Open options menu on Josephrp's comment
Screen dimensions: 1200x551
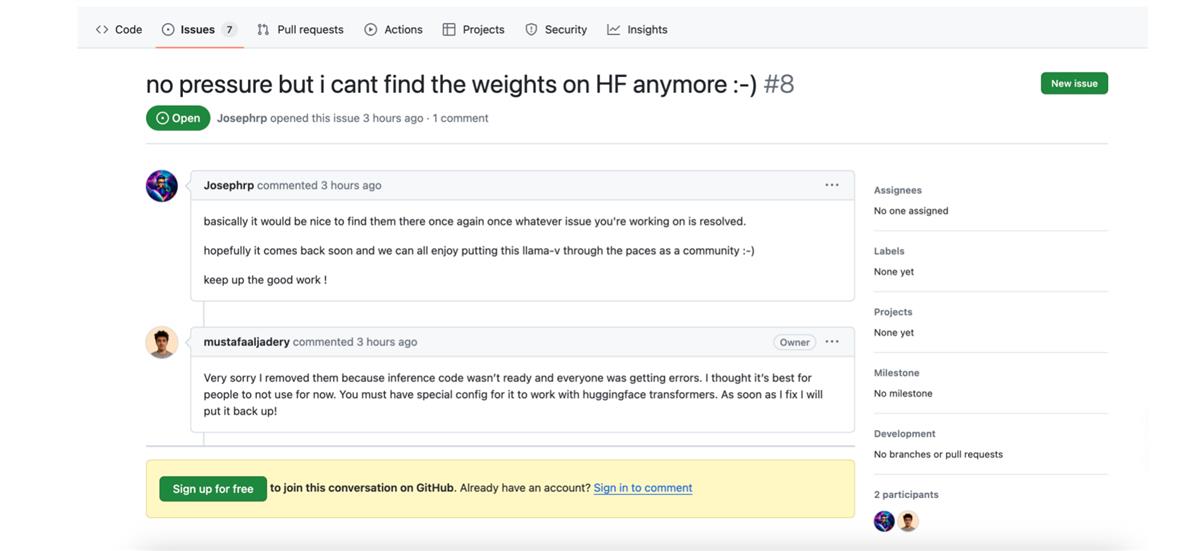click(832, 185)
